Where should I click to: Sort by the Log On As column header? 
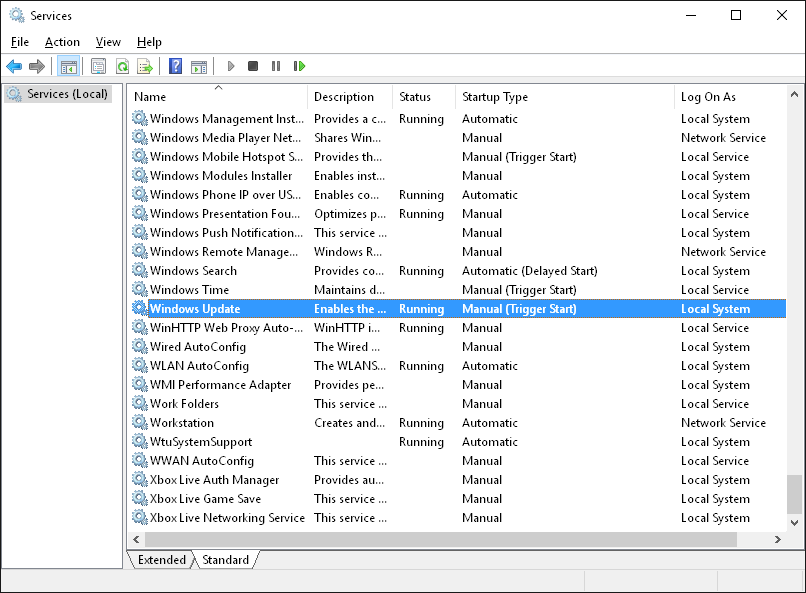click(x=730, y=97)
